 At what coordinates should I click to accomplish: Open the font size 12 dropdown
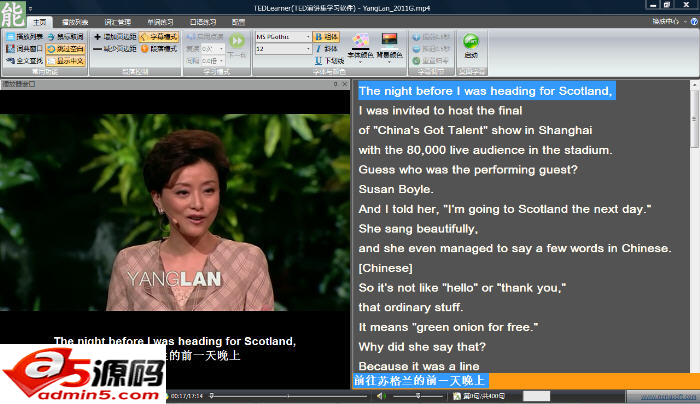click(308, 49)
